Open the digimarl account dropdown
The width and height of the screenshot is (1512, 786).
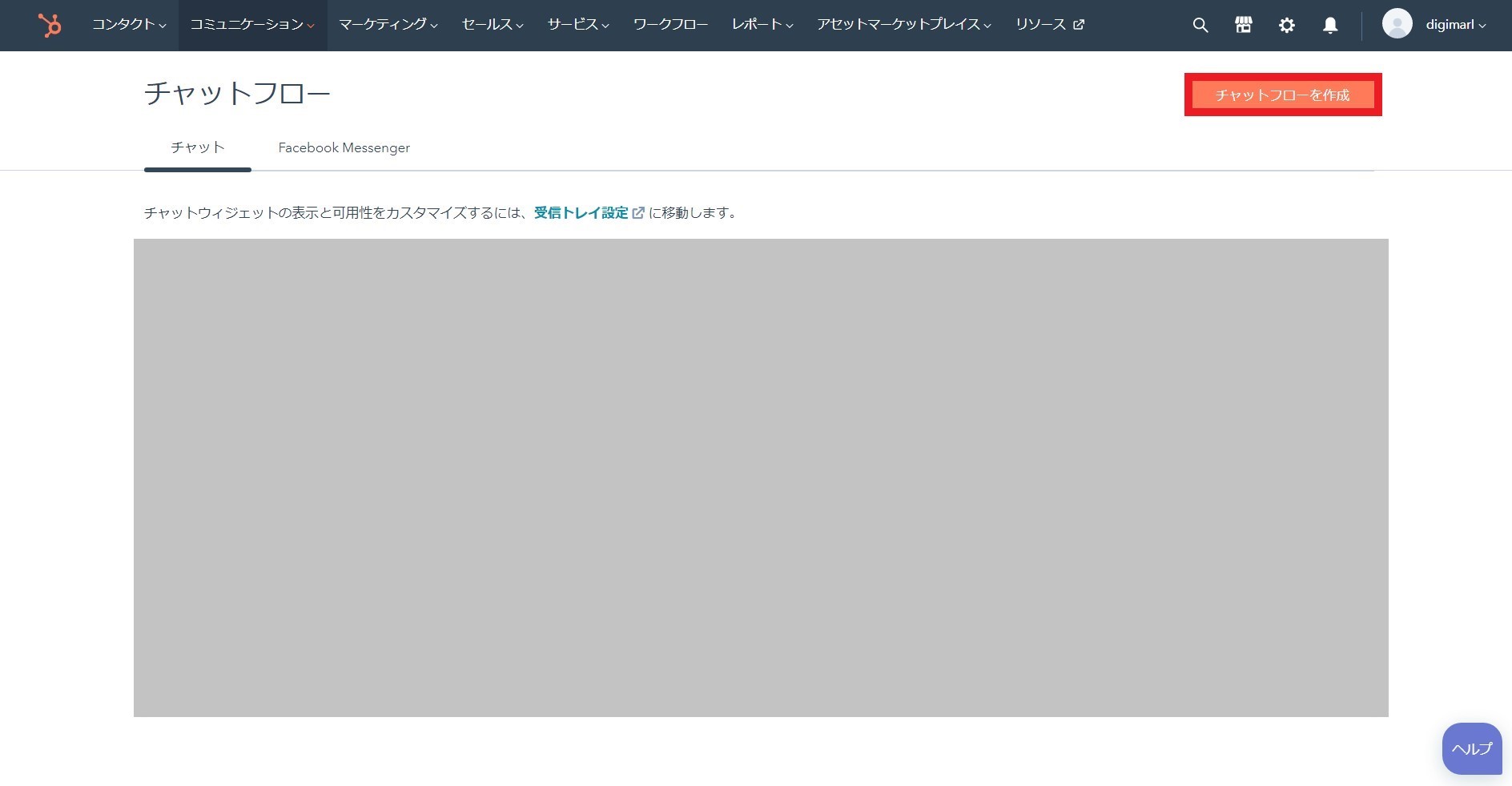click(x=1455, y=25)
